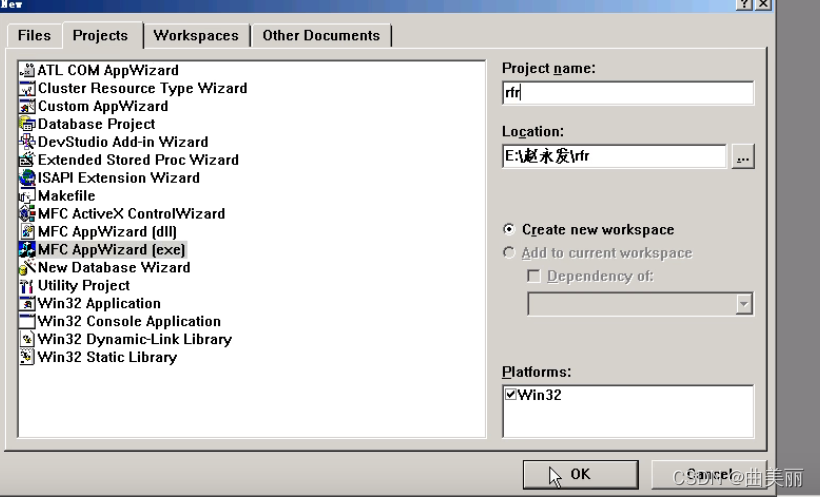Select Win32 Console Application icon

pyautogui.click(x=27, y=321)
